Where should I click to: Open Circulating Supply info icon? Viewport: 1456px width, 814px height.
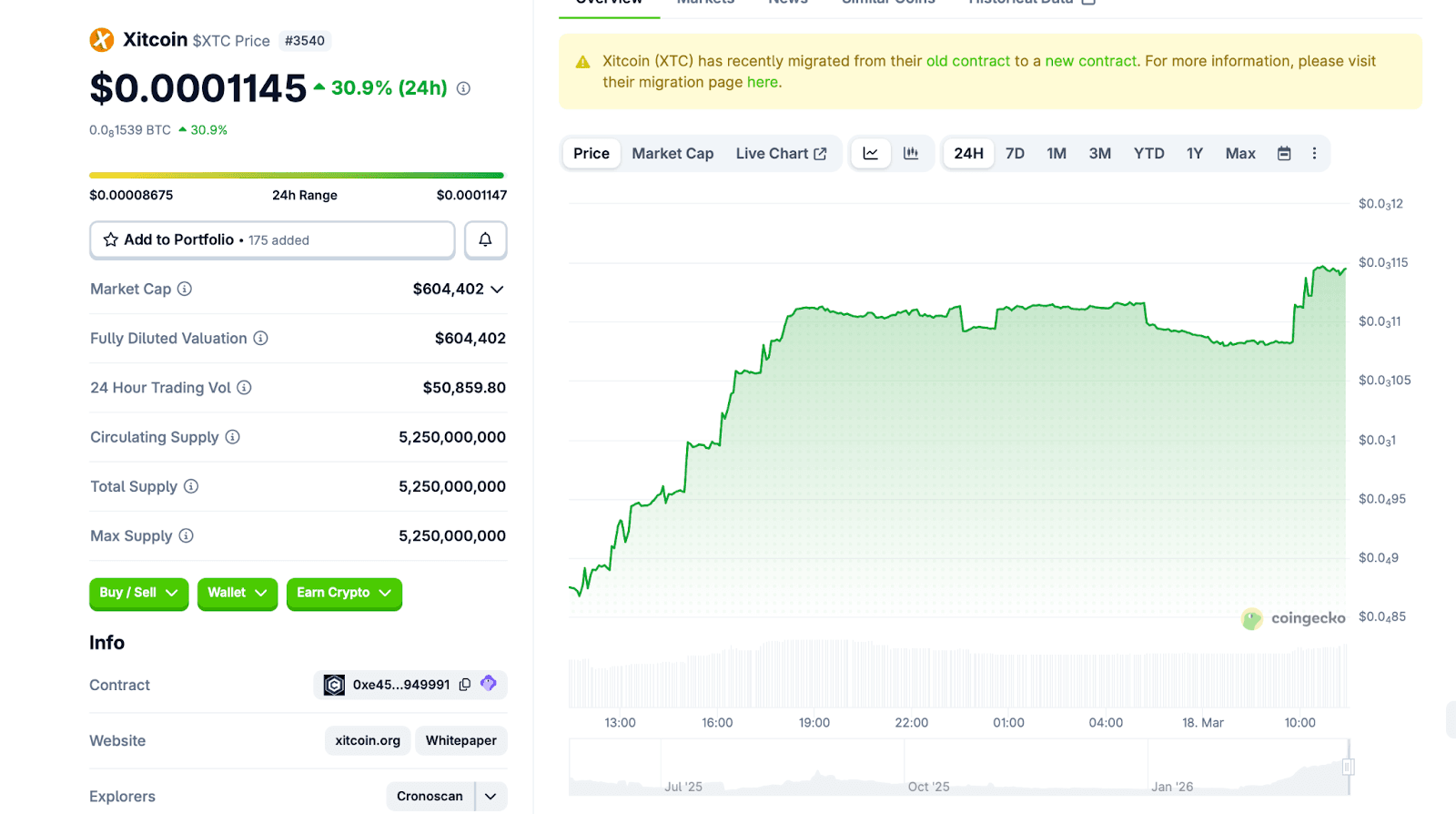click(232, 437)
